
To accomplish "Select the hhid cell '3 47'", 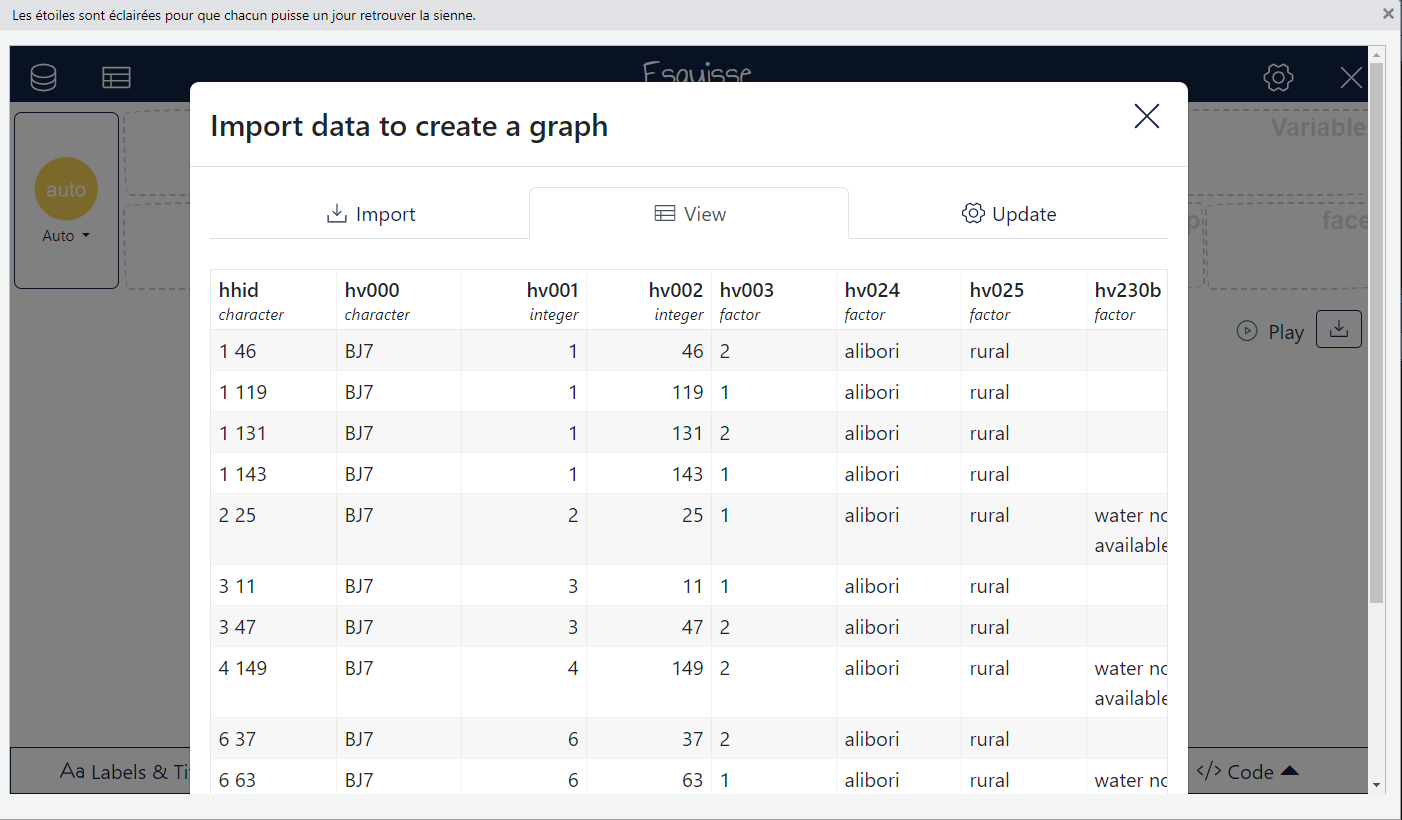I will point(273,627).
